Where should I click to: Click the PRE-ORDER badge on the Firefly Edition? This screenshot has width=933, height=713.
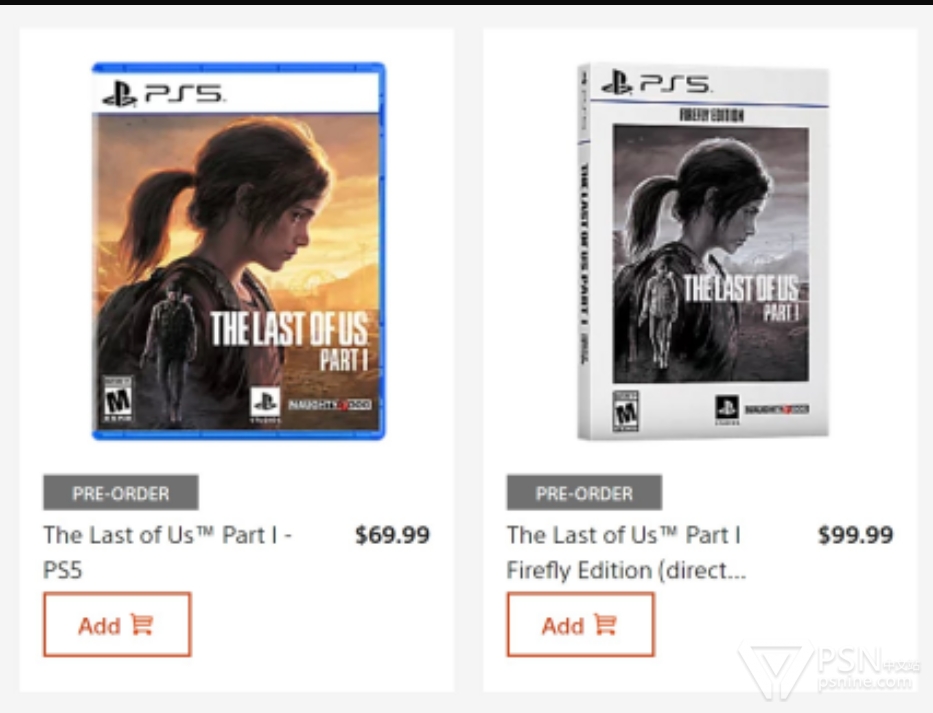(584, 492)
